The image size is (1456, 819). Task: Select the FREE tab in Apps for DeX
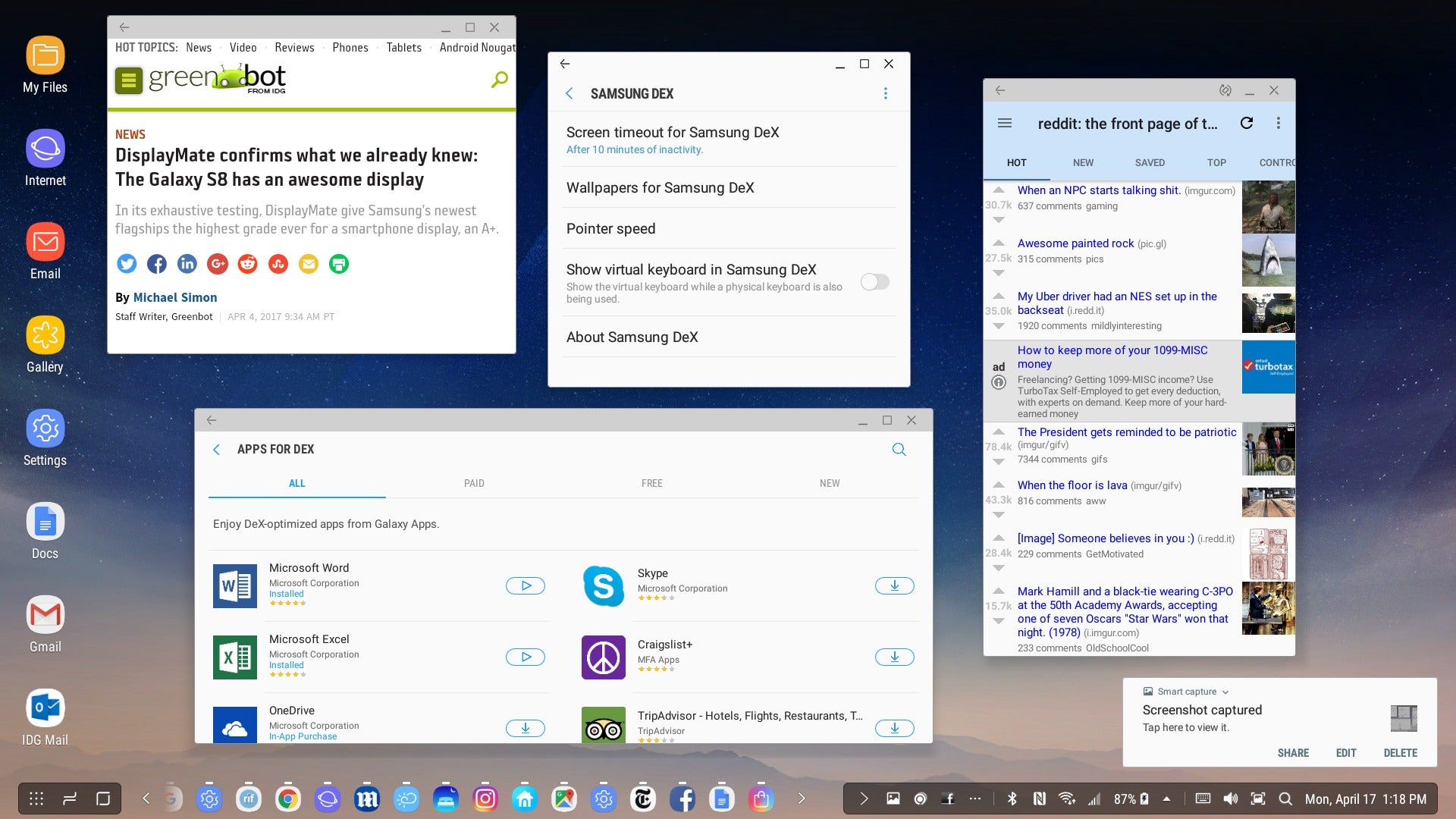pyautogui.click(x=652, y=483)
